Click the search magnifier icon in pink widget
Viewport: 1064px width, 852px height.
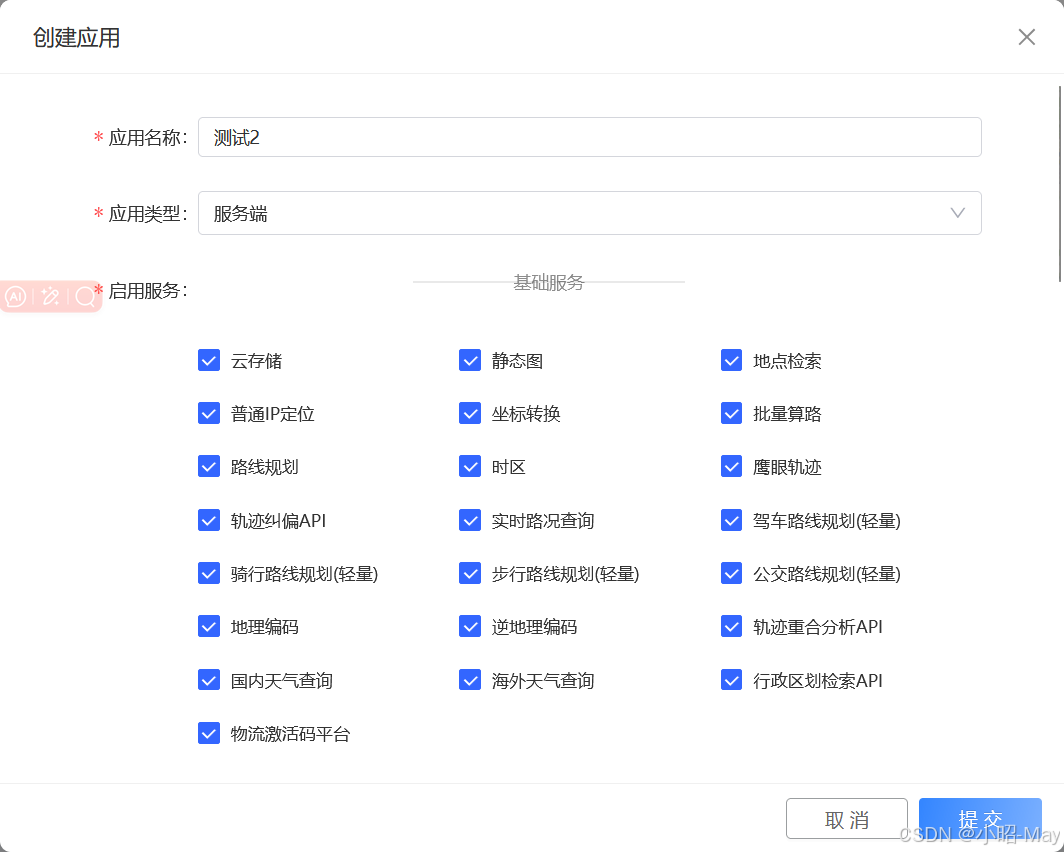85,296
